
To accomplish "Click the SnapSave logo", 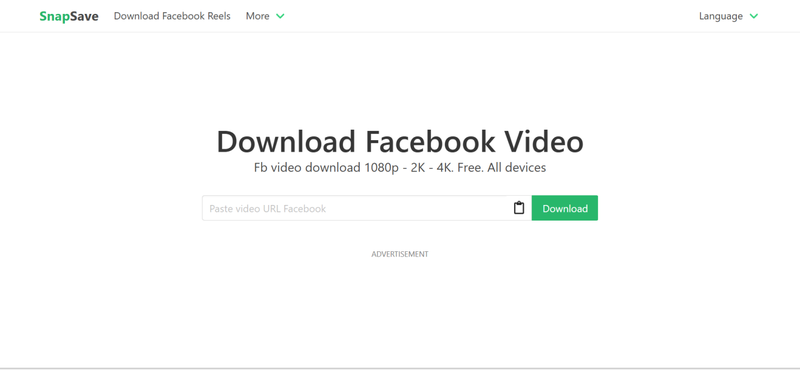I will [x=69, y=16].
